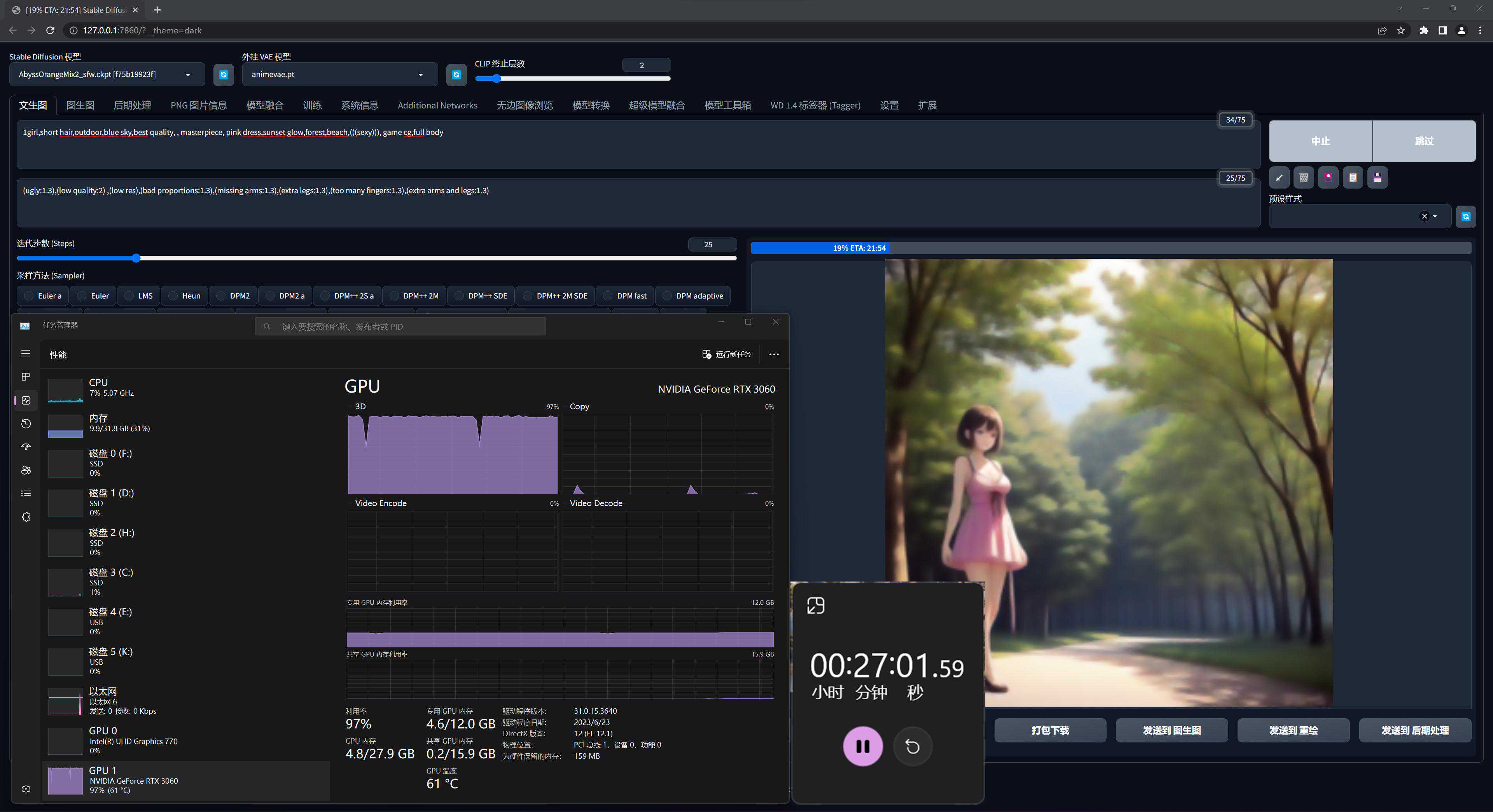Switch to the PNG 图片信息 tab
Image resolution: width=1493 pixels, height=812 pixels.
tap(198, 105)
